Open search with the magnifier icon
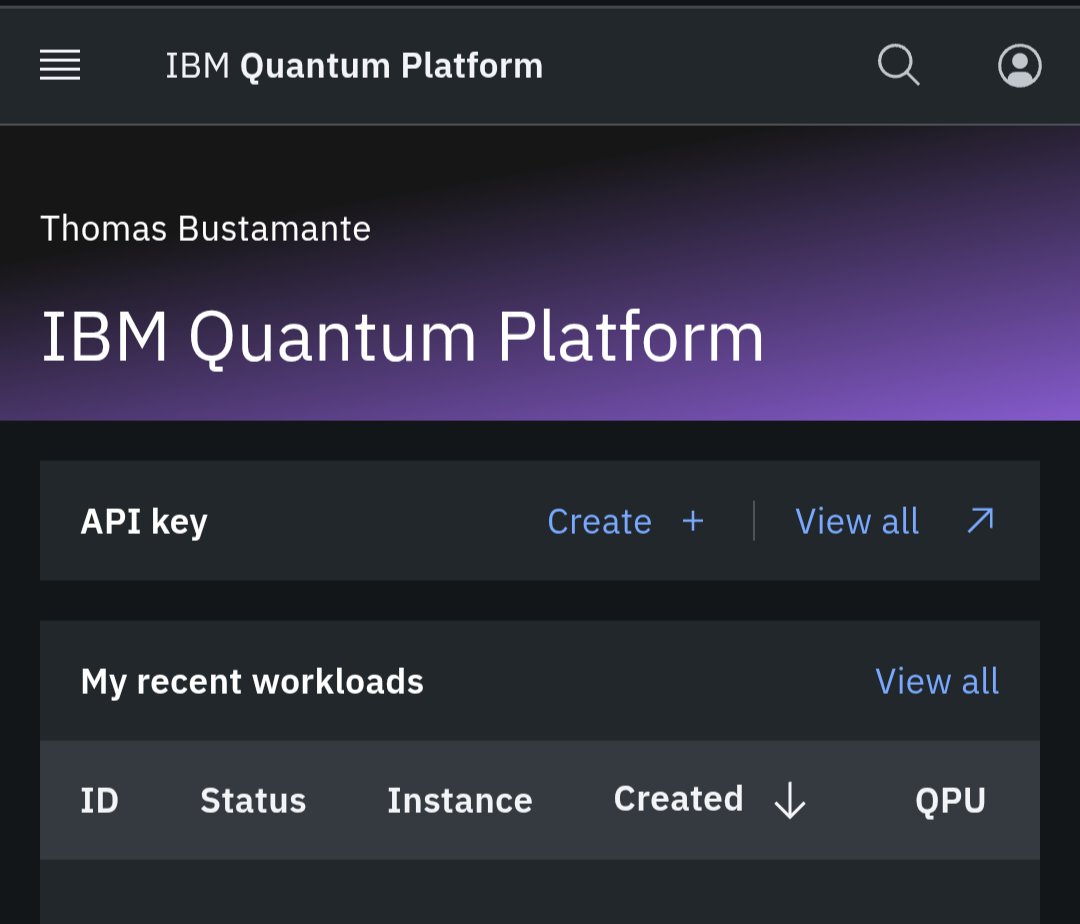The image size is (1080, 924). click(x=899, y=65)
